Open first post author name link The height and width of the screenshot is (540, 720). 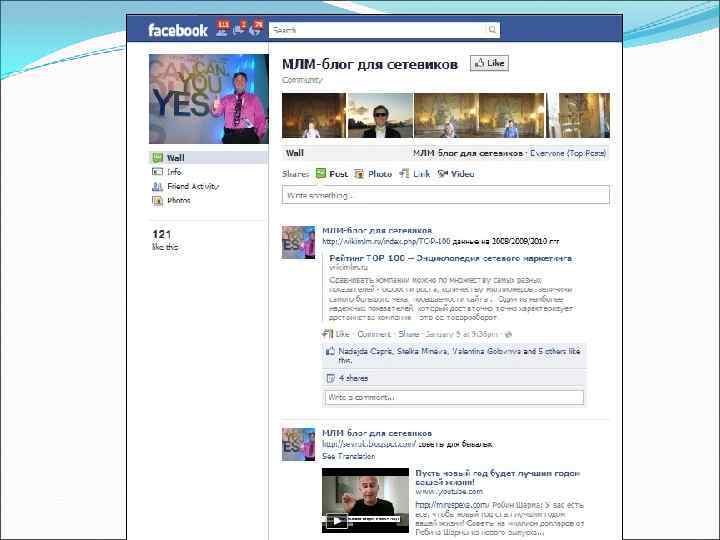pos(377,230)
